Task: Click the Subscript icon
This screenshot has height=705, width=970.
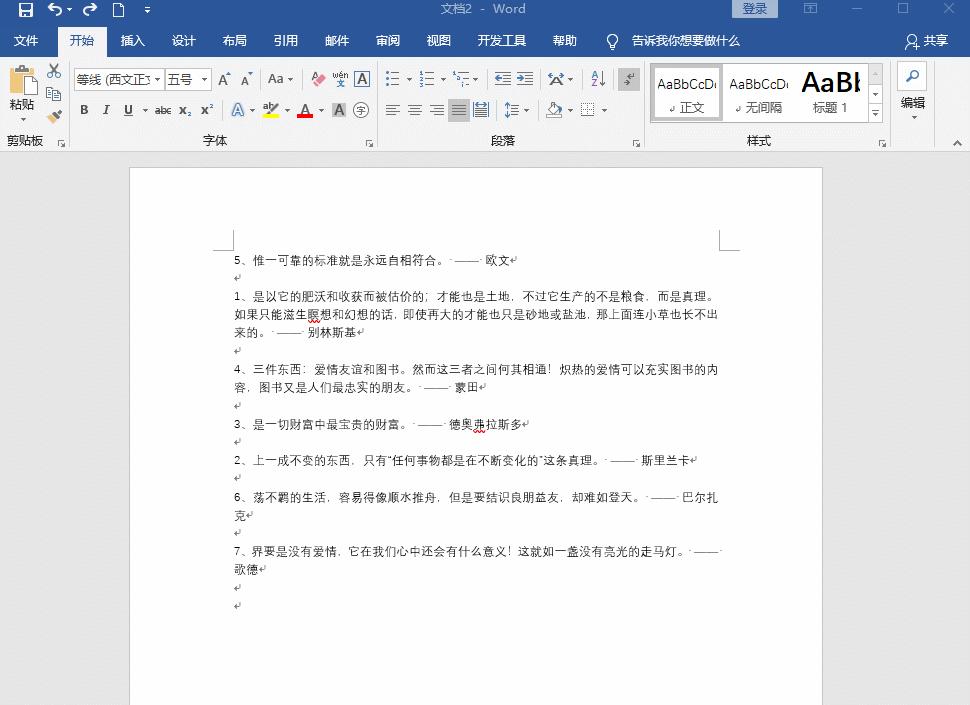Action: [x=184, y=111]
